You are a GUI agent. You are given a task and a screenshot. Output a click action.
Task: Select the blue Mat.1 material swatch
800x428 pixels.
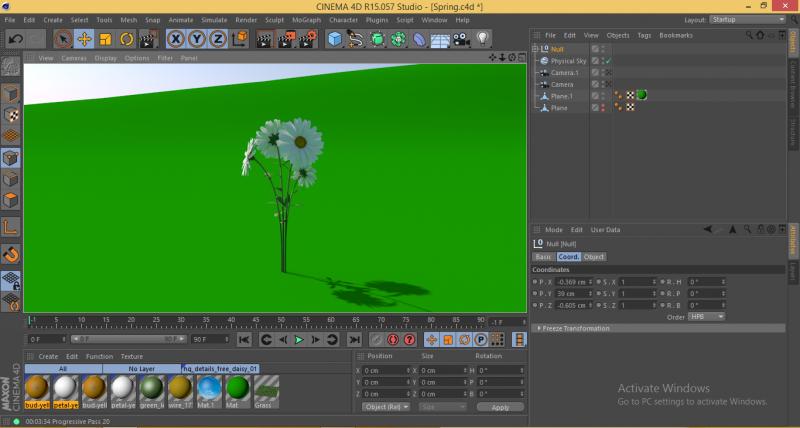(208, 389)
